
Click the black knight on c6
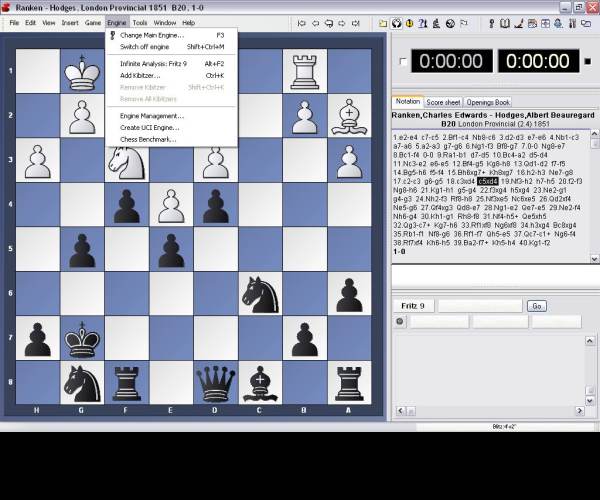tap(260, 293)
